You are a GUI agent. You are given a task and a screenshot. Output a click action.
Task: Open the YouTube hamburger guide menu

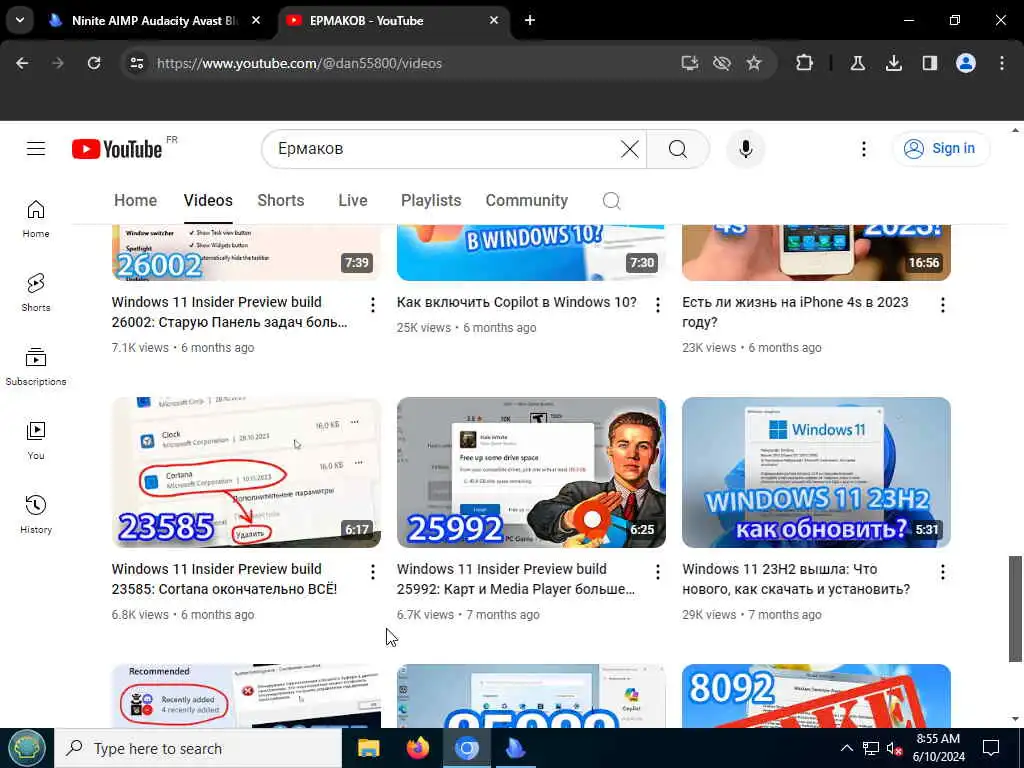coord(36,149)
